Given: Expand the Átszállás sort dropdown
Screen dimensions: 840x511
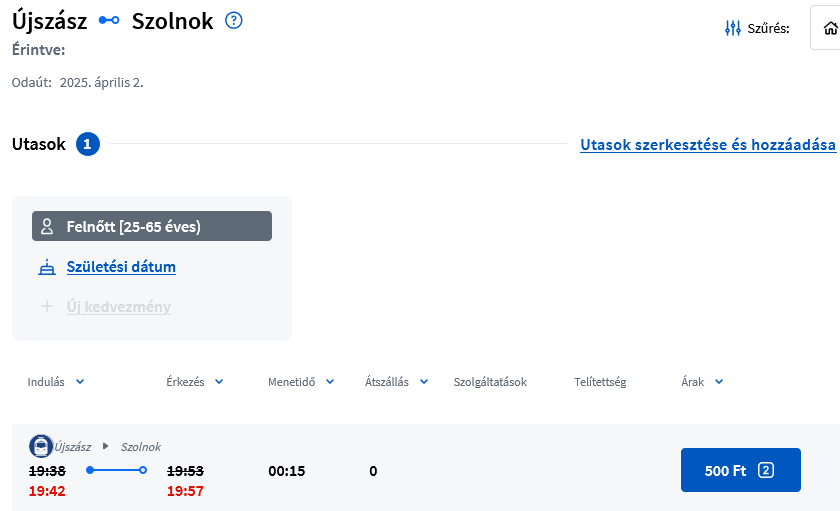Looking at the screenshot, I should [x=424, y=381].
